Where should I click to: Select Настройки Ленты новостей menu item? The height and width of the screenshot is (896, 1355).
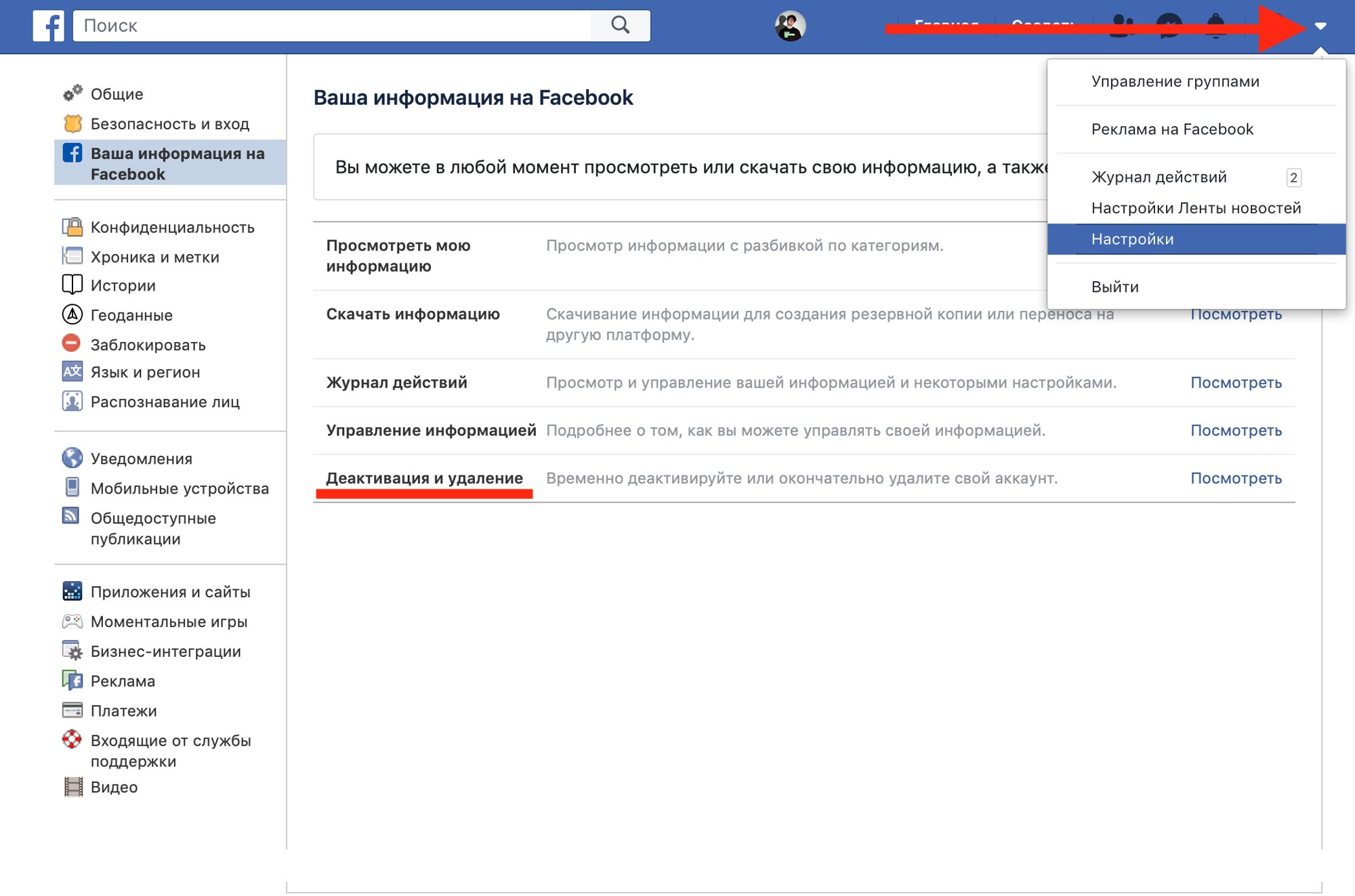1196,208
